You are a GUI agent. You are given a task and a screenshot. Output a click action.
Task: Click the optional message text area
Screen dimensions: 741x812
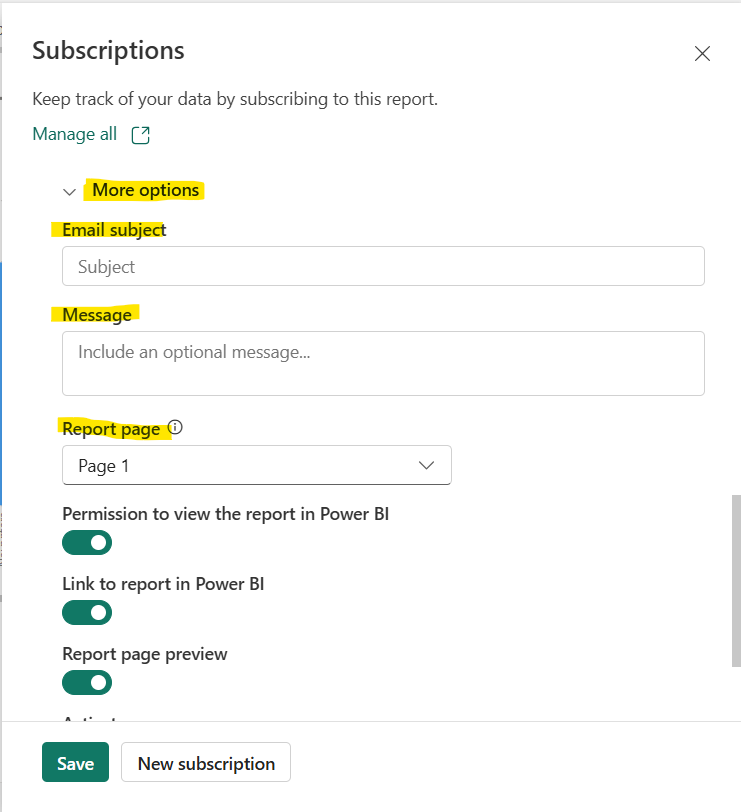click(x=383, y=363)
